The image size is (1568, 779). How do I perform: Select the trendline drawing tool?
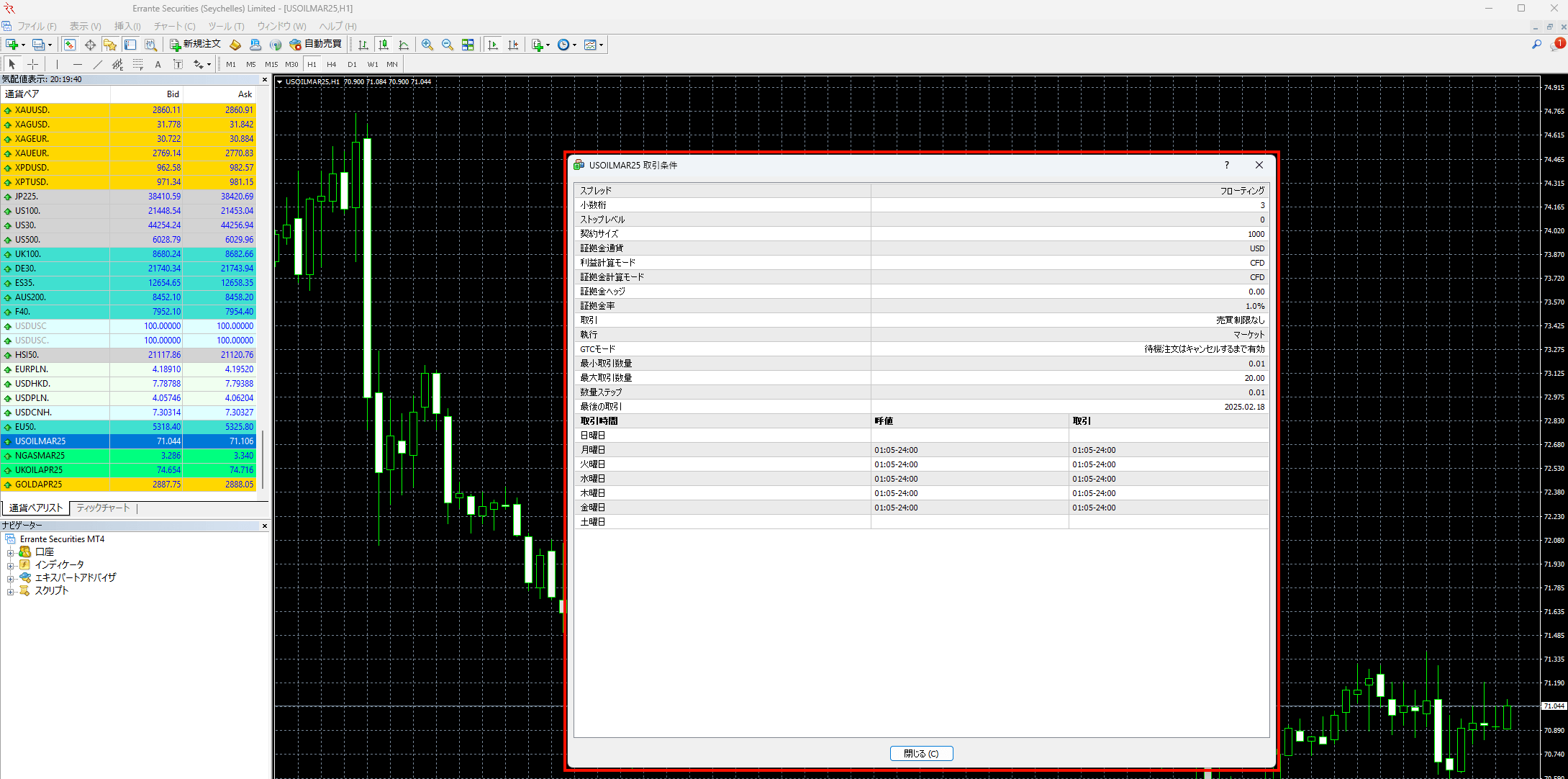click(x=97, y=64)
